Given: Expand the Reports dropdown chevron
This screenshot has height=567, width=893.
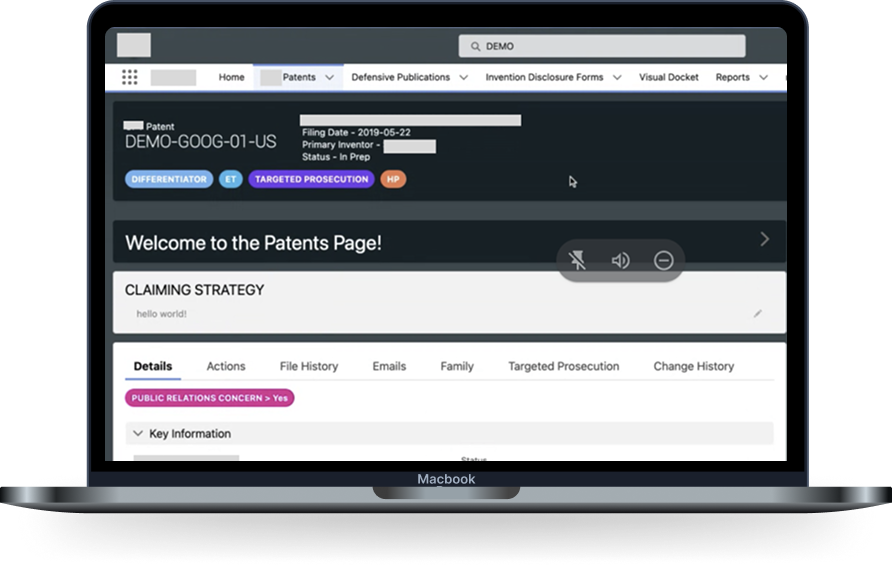Looking at the screenshot, I should (764, 77).
